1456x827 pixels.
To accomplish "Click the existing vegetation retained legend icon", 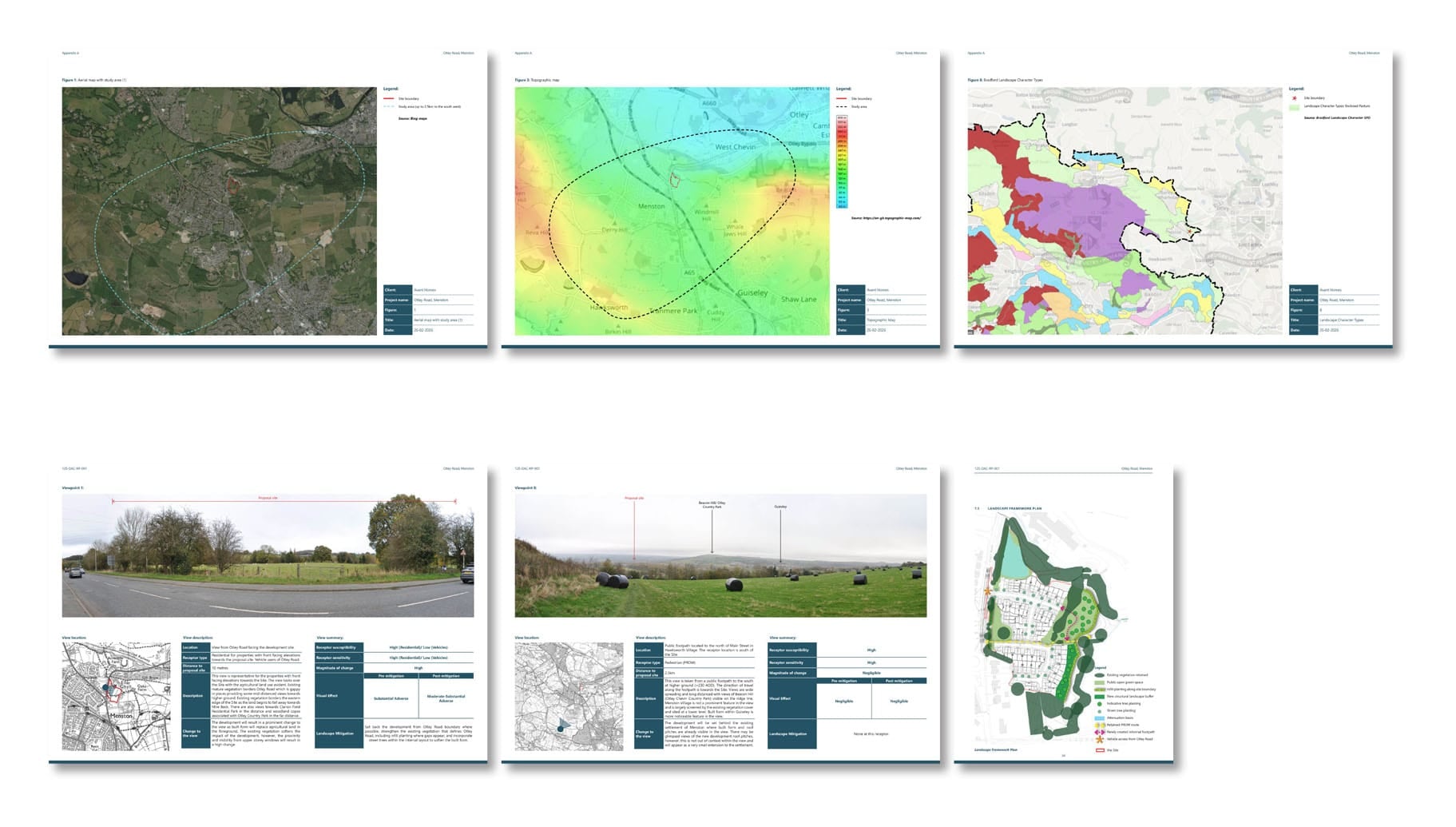I will 1100,675.
